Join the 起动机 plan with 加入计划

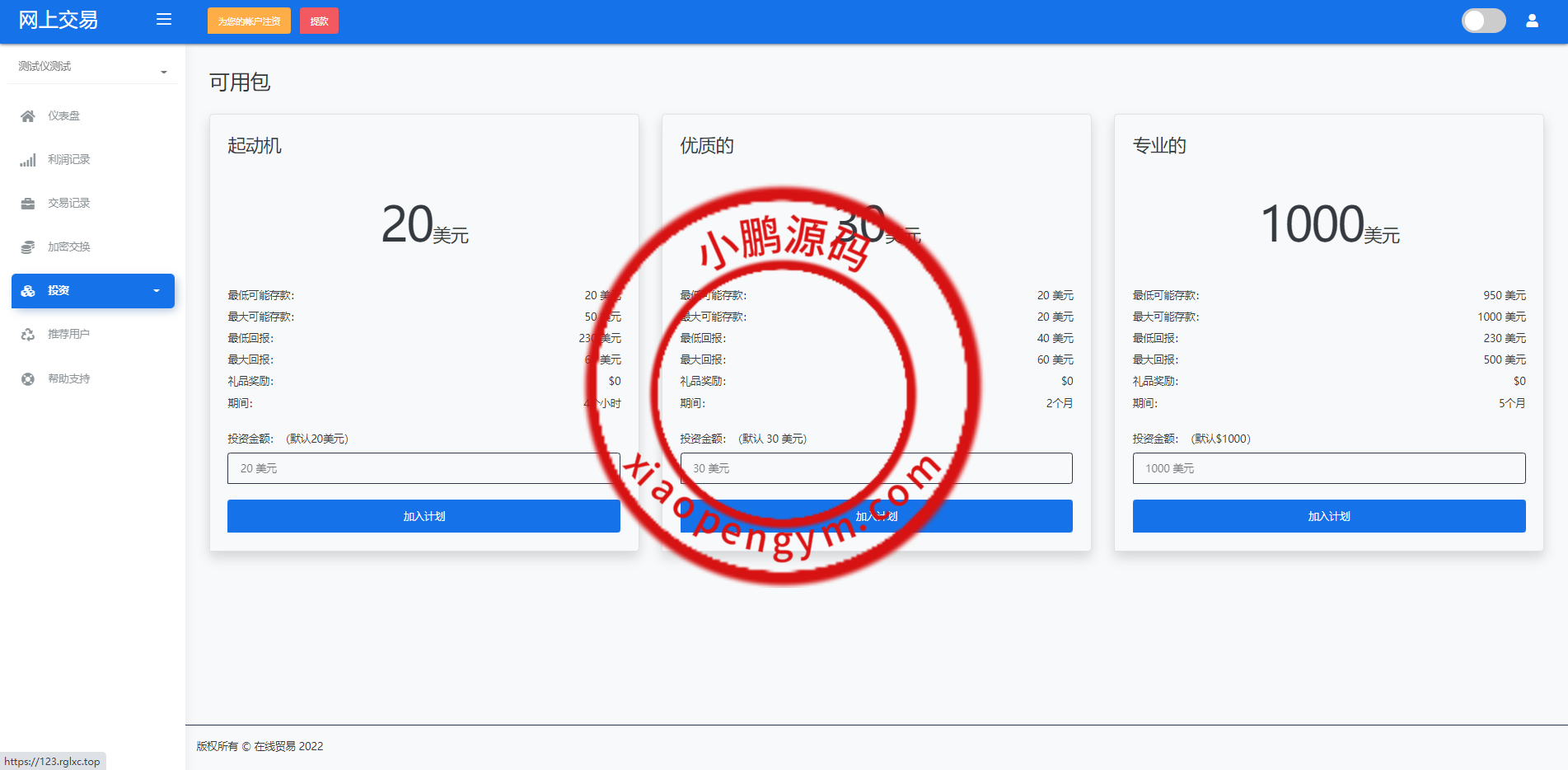point(424,516)
